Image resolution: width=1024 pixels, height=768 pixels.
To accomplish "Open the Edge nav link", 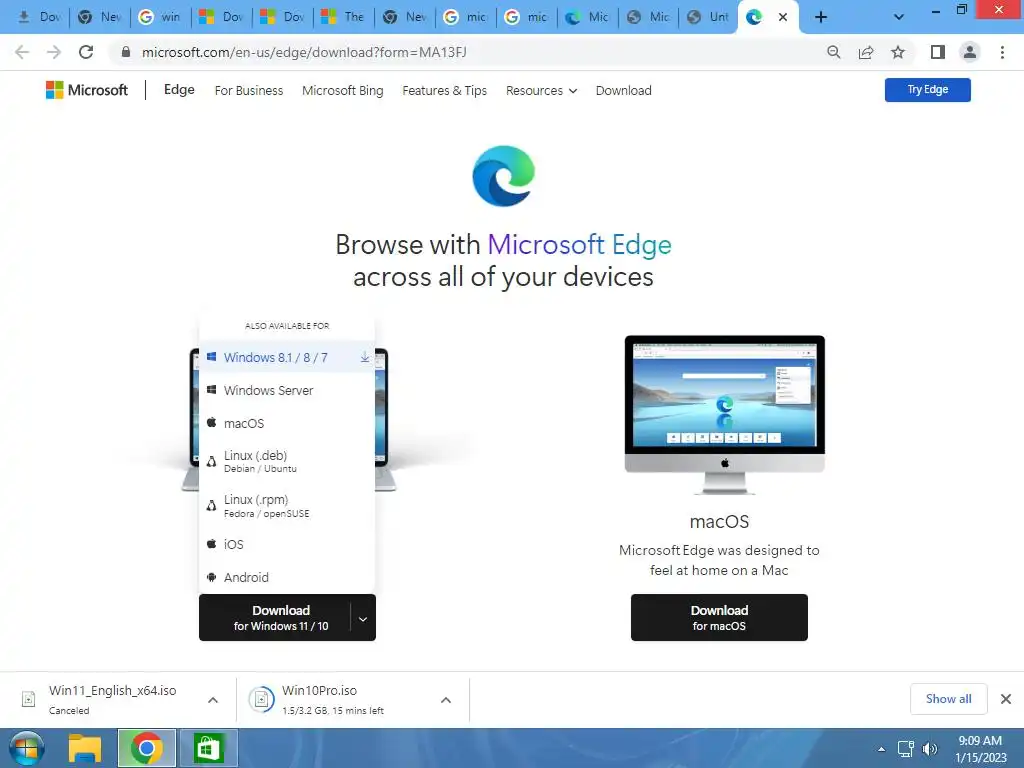I will (x=179, y=89).
